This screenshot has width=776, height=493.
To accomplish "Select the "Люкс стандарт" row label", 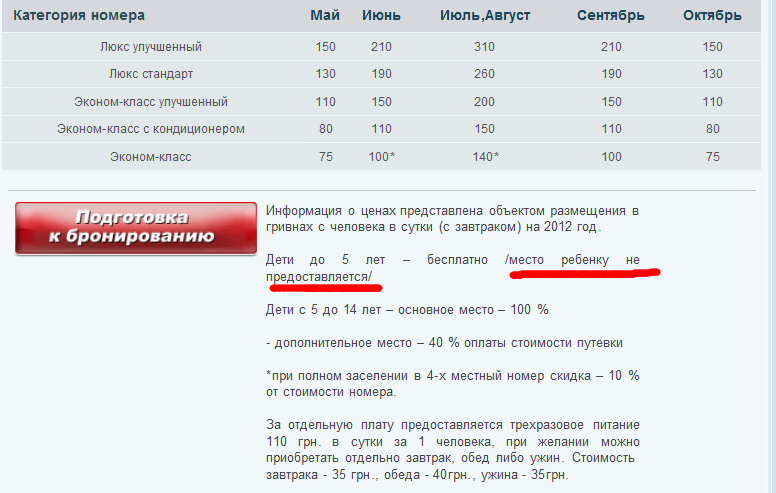I will [151, 74].
